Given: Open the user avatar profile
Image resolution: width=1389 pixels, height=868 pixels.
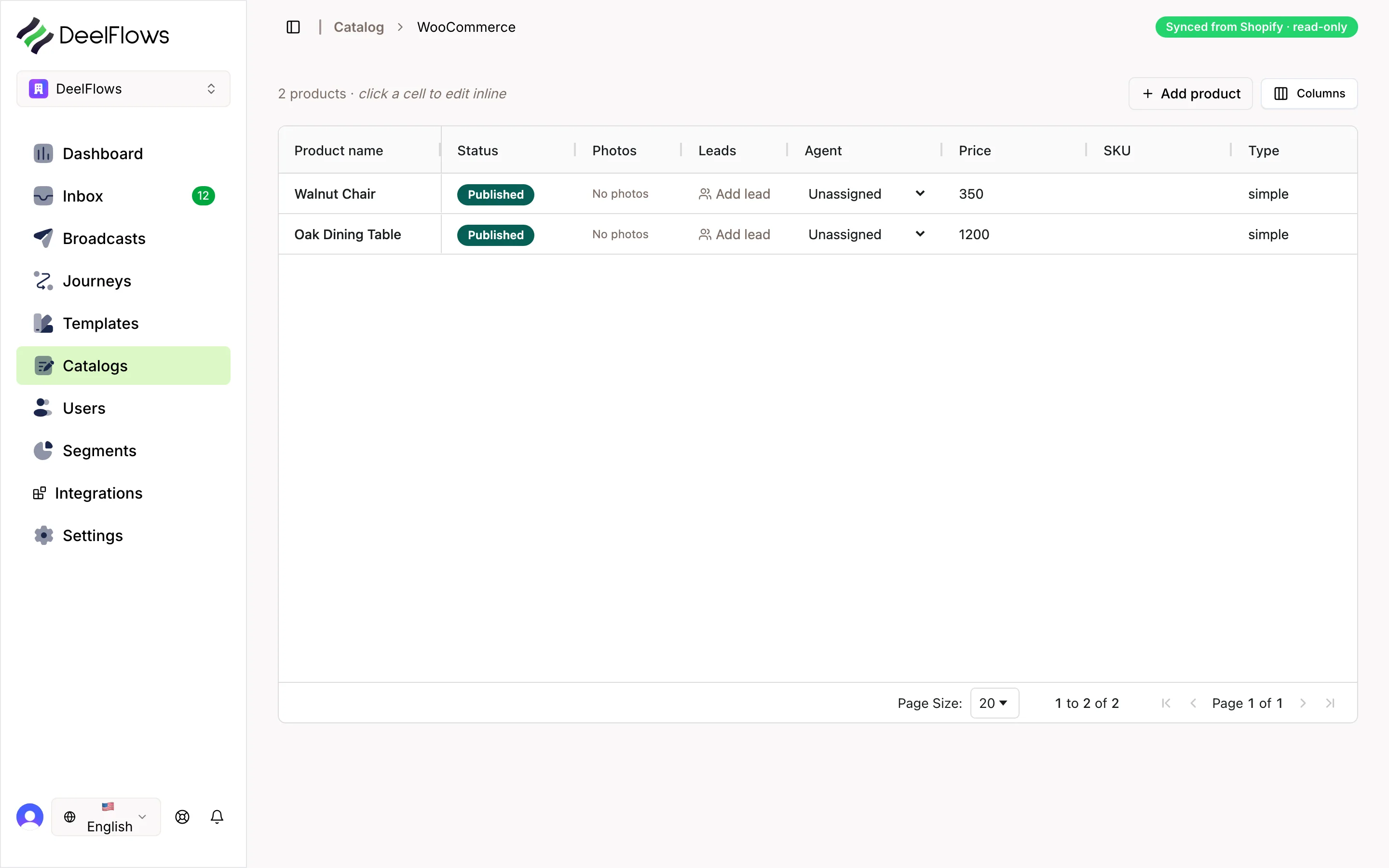Looking at the screenshot, I should pos(30,816).
